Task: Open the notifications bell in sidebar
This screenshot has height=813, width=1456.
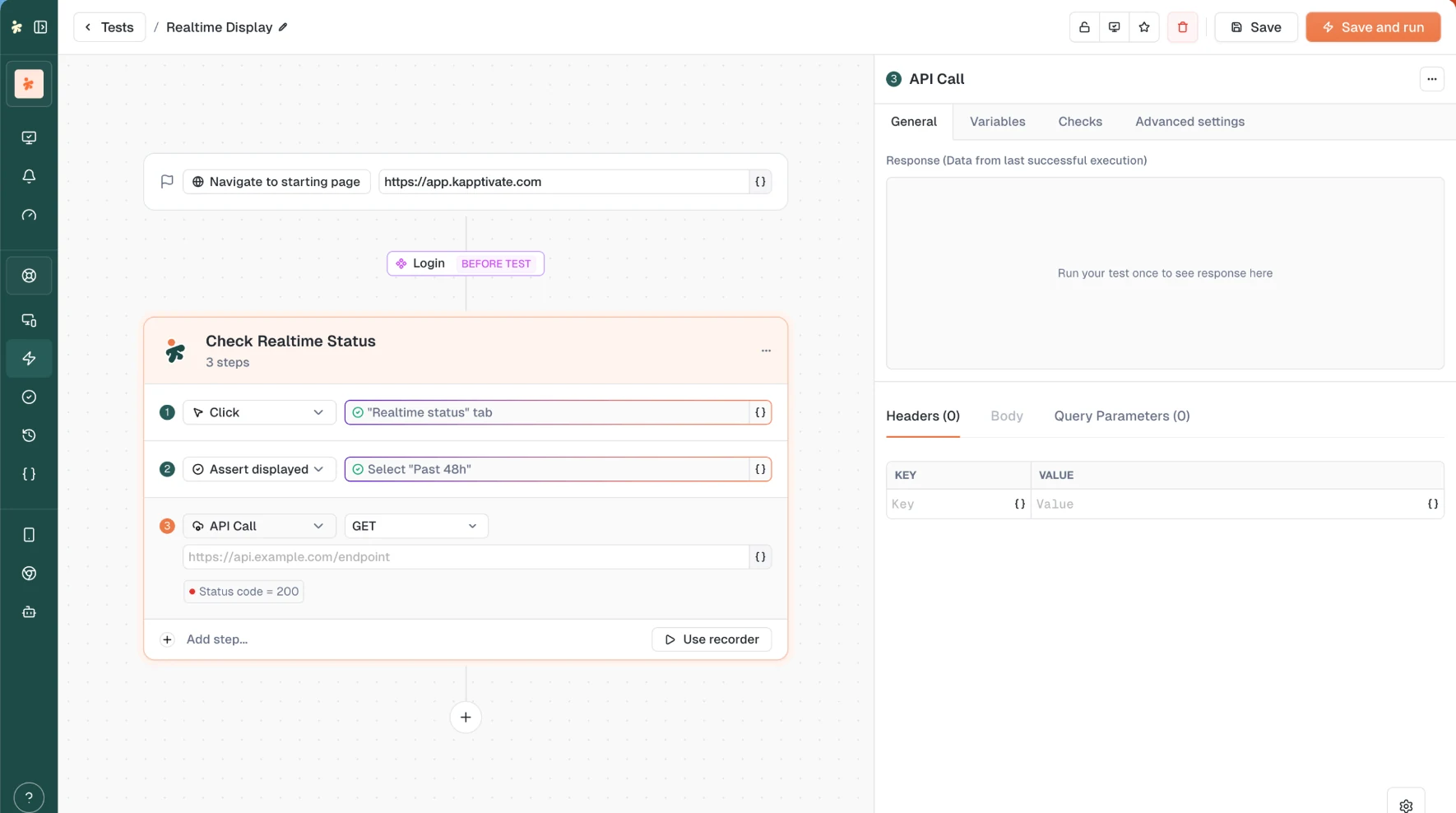Action: click(29, 176)
